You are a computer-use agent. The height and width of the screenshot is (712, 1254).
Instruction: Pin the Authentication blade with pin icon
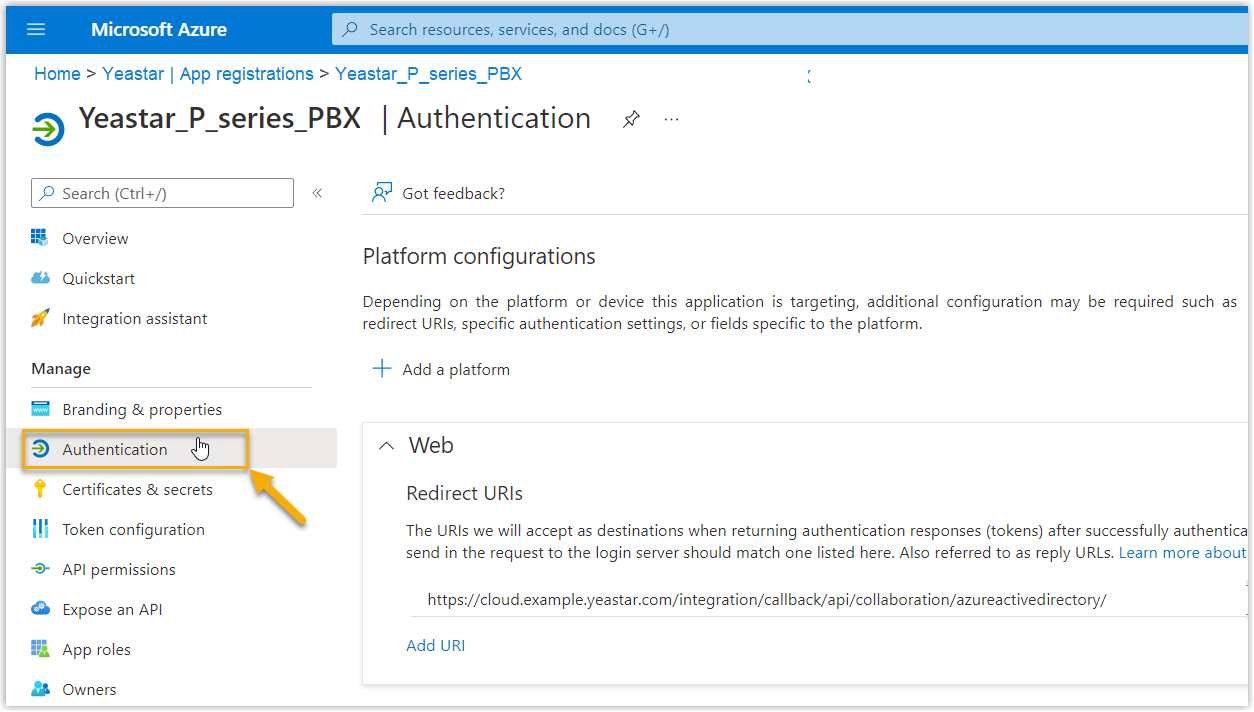coord(631,120)
